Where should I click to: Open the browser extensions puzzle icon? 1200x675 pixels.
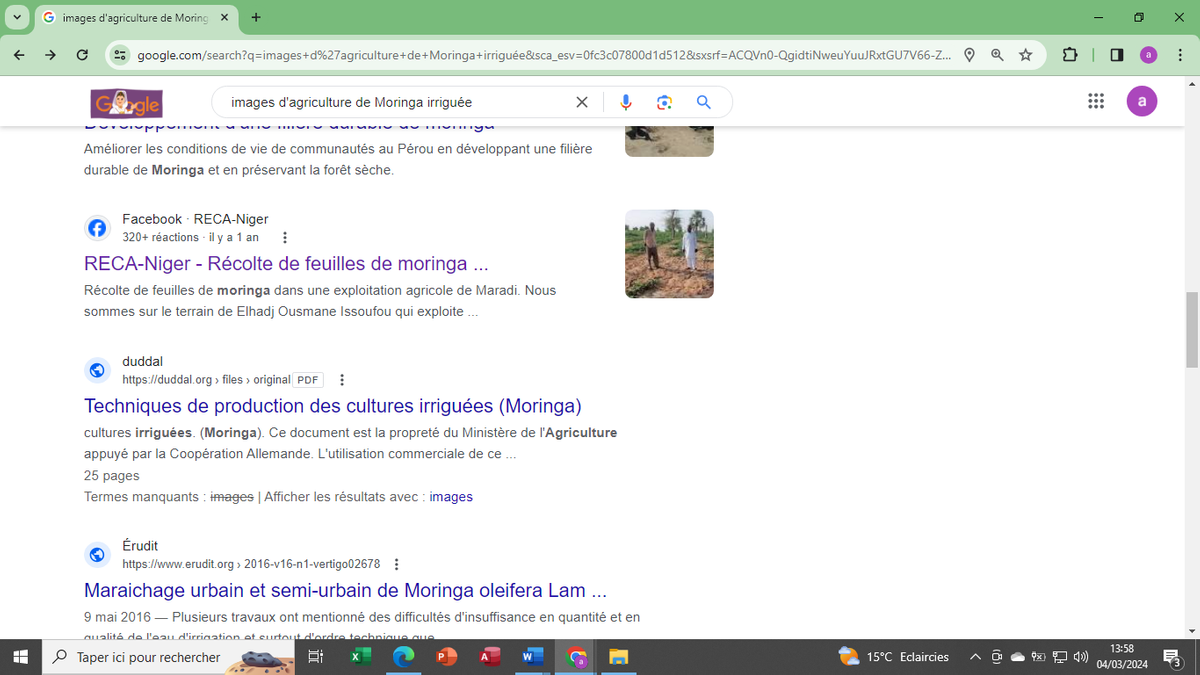pyautogui.click(x=1069, y=55)
